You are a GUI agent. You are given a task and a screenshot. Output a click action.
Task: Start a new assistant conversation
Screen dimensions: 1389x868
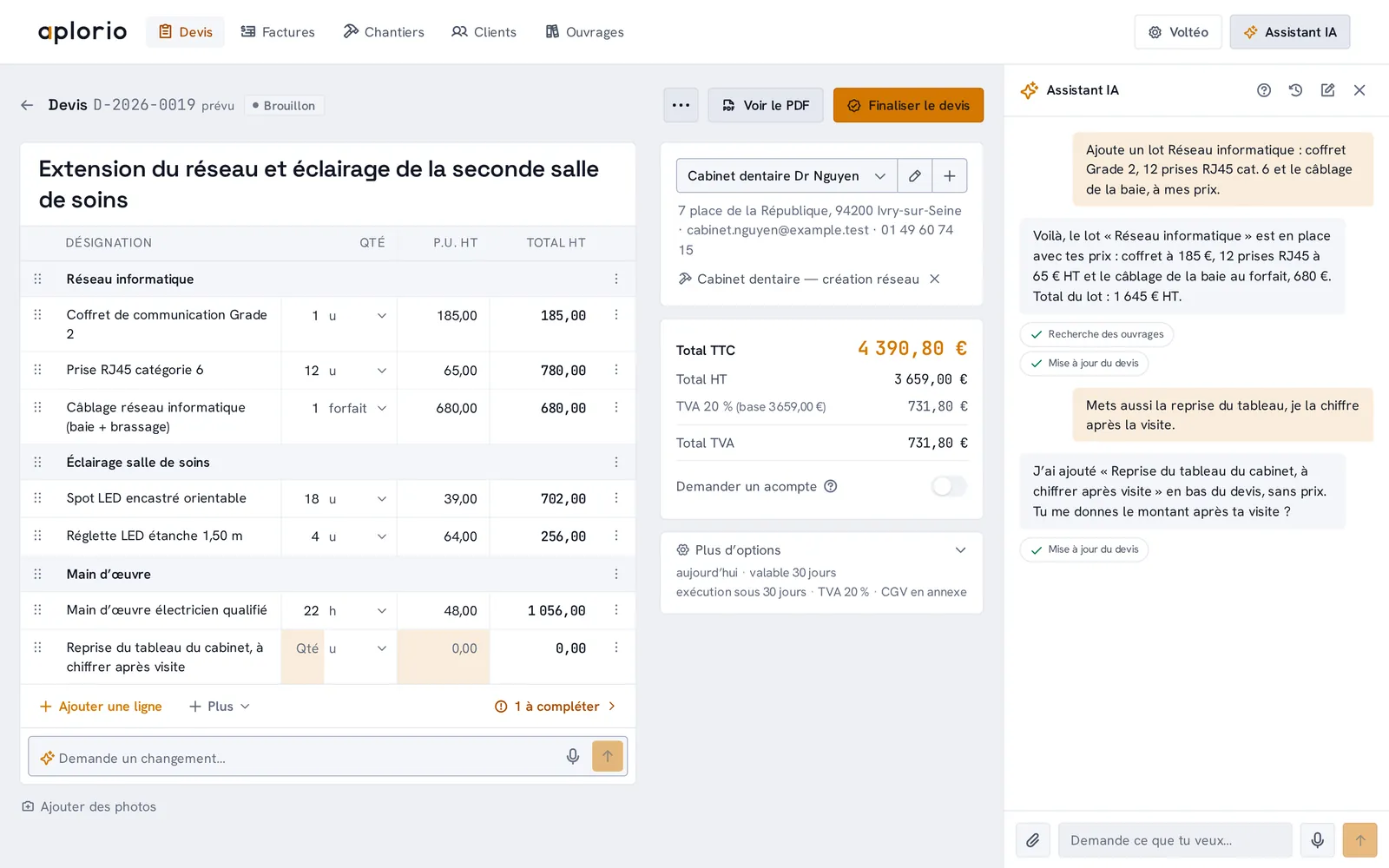tap(1327, 90)
